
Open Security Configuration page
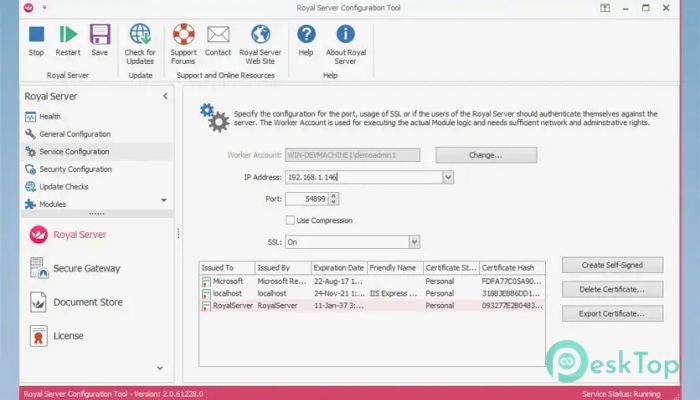tap(96, 169)
